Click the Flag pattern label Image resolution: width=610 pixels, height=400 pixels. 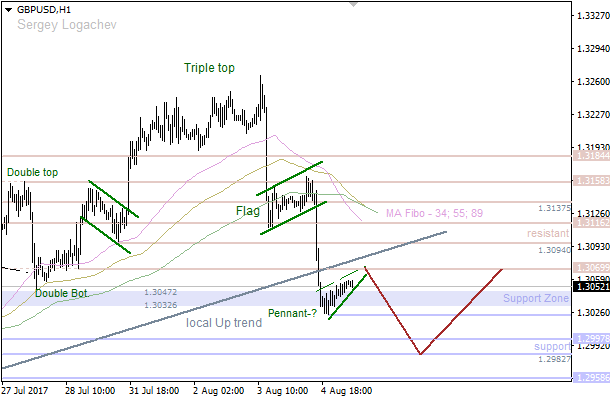(247, 211)
